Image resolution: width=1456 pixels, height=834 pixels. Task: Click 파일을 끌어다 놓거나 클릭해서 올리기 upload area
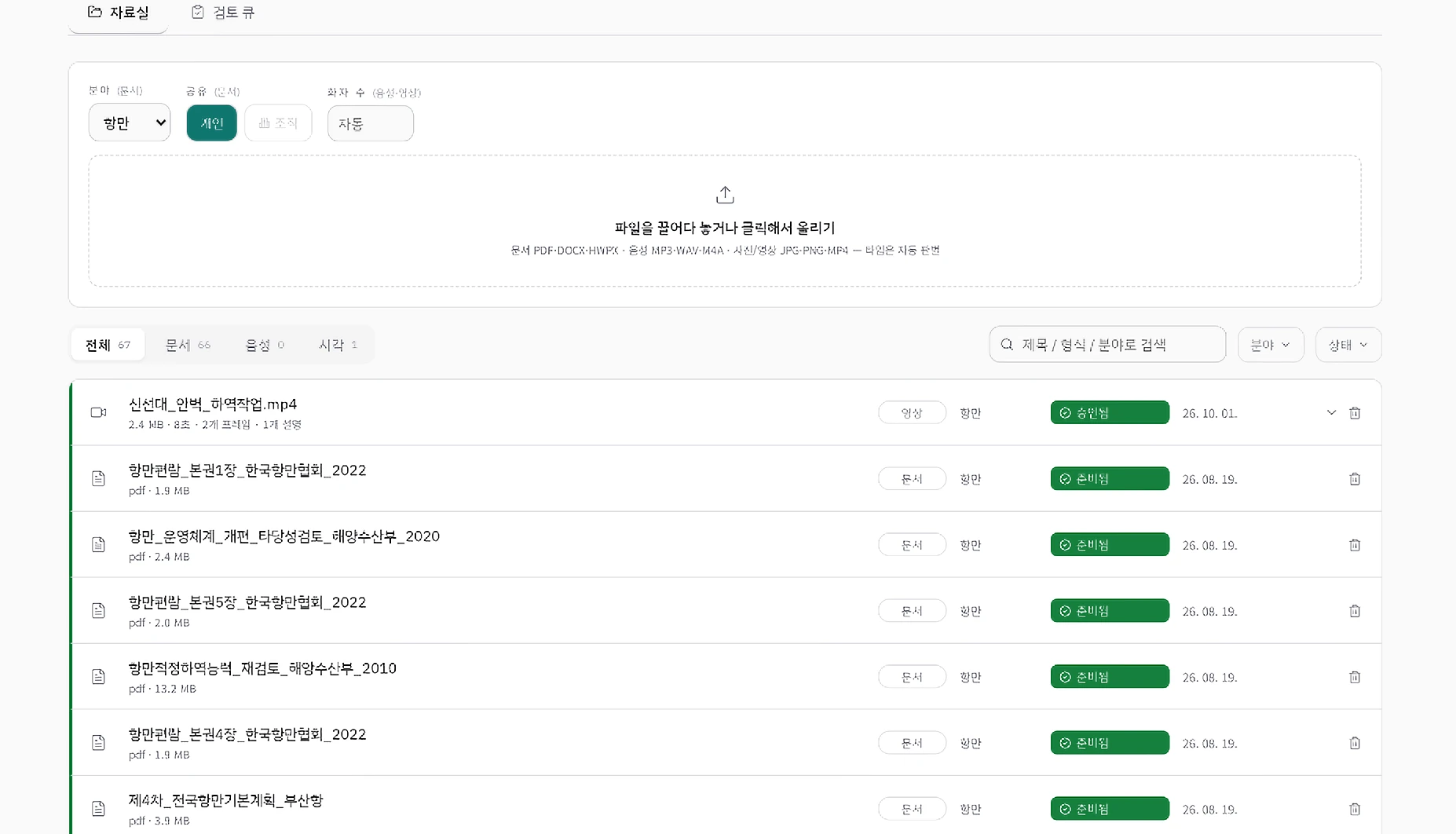(x=725, y=221)
